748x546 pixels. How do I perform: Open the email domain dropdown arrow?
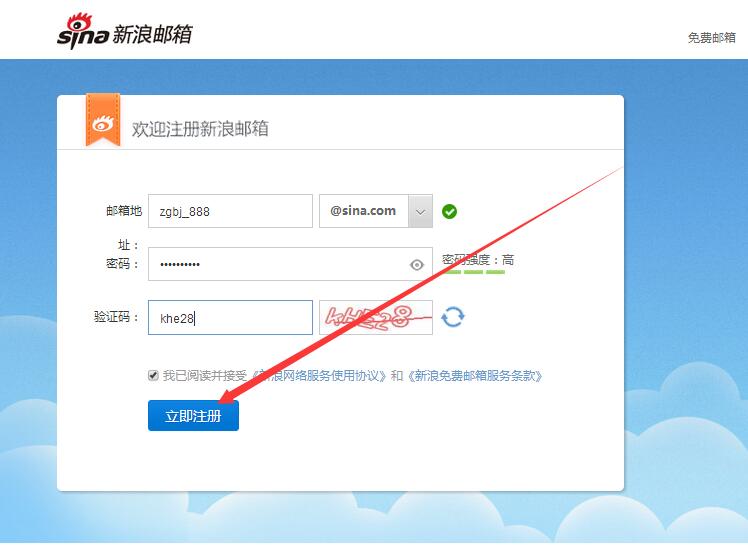420,211
